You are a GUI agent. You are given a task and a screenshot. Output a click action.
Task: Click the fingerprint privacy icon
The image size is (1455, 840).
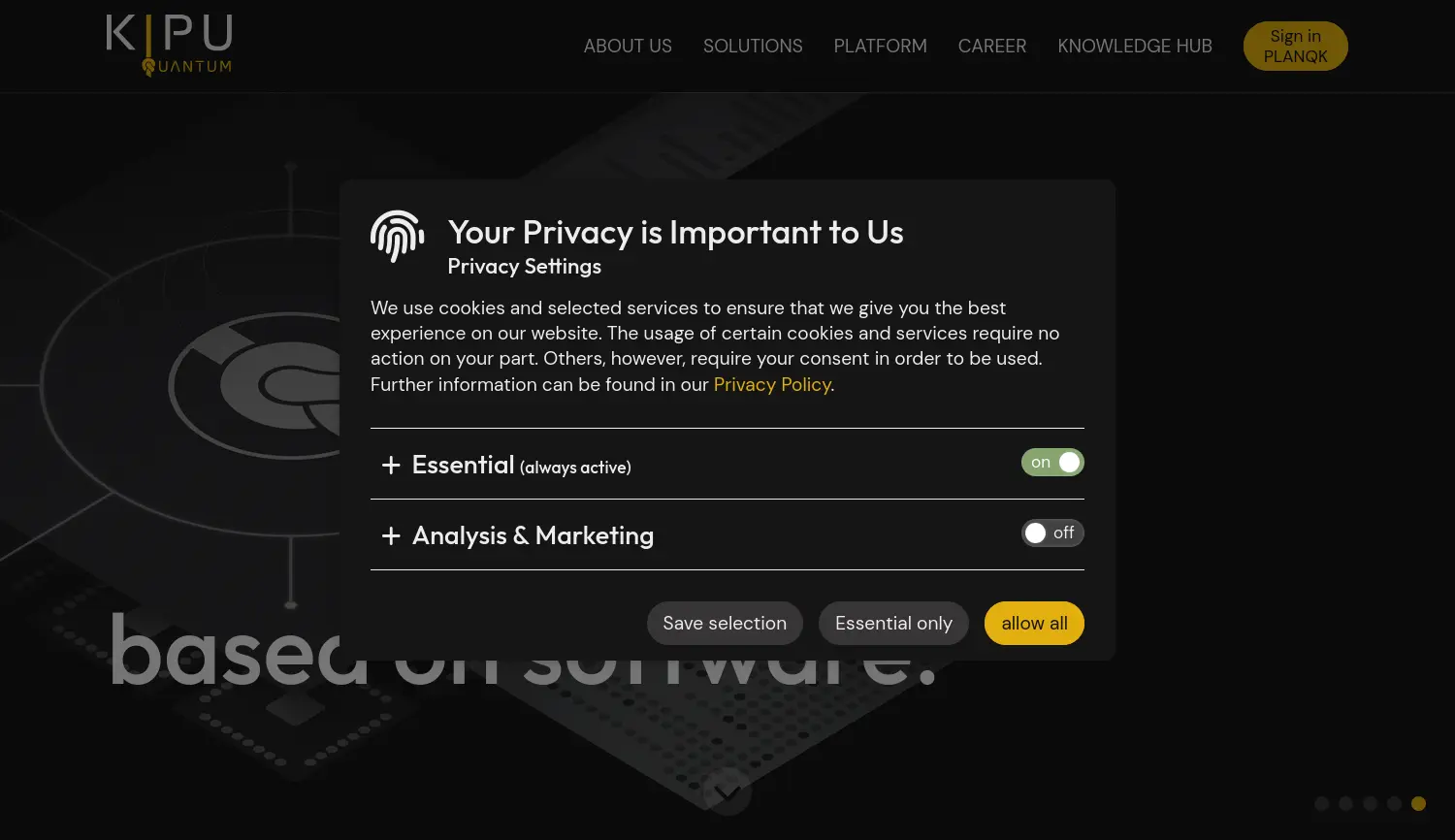point(398,236)
